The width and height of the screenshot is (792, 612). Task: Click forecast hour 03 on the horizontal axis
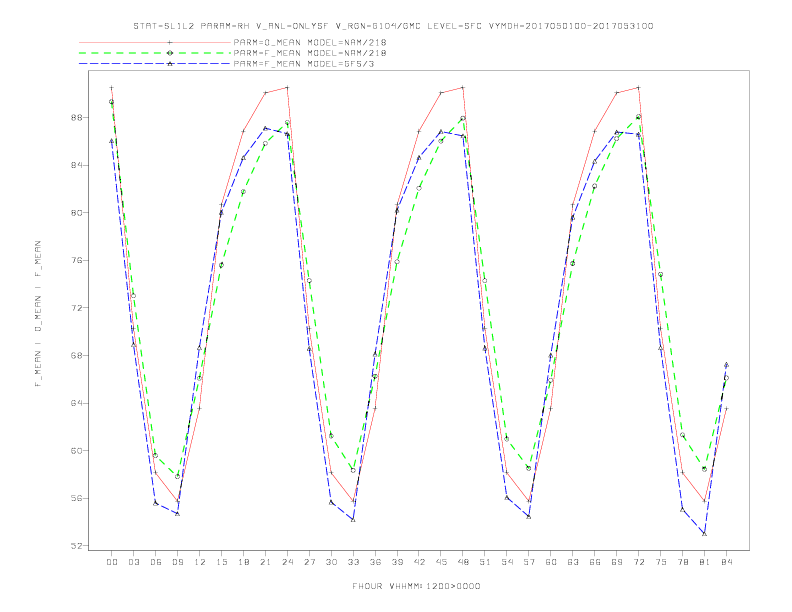click(x=133, y=562)
